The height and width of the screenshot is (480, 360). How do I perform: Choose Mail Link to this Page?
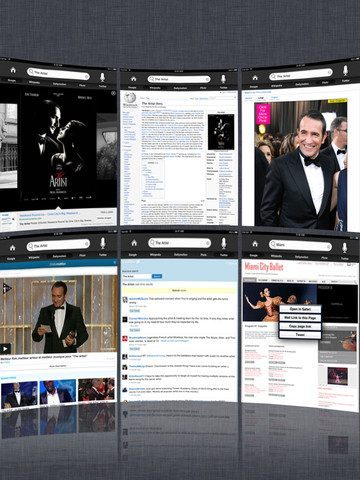(x=300, y=318)
